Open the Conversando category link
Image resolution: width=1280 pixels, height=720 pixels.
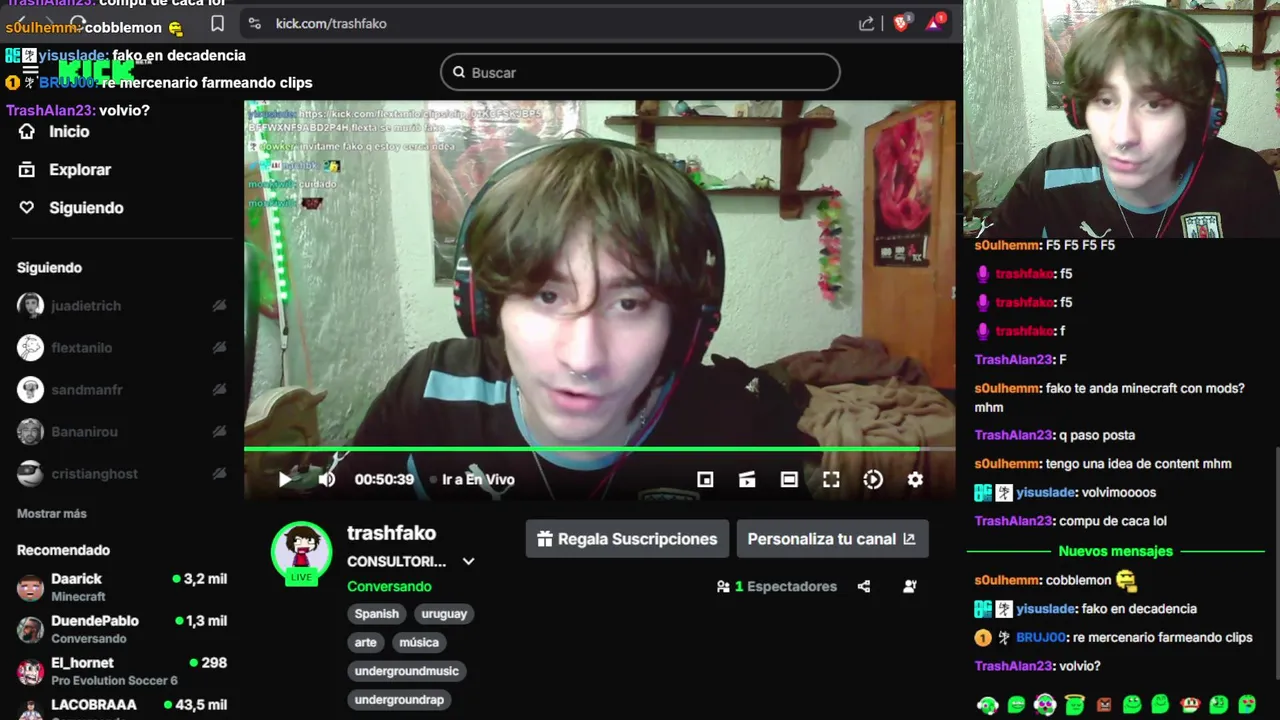tap(389, 586)
